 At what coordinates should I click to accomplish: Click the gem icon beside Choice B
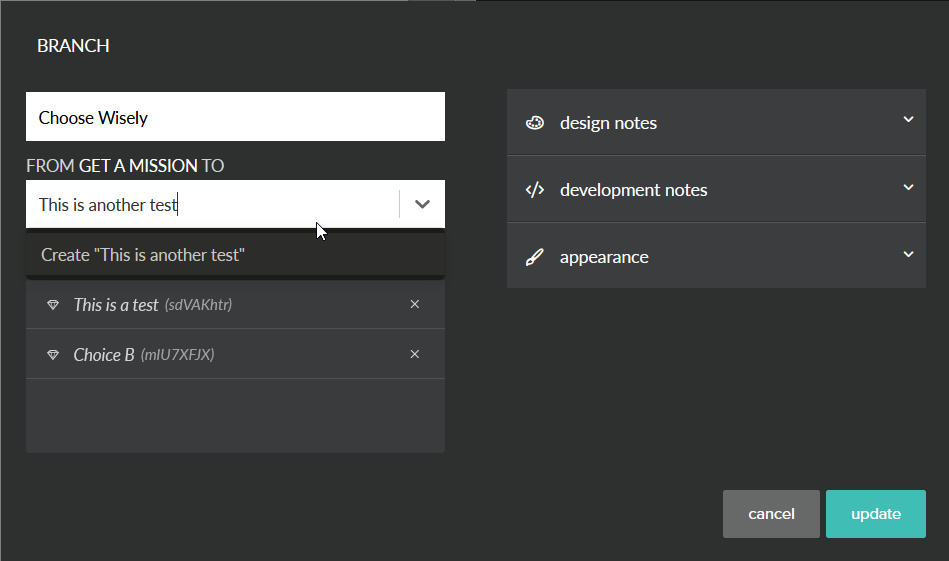53,355
